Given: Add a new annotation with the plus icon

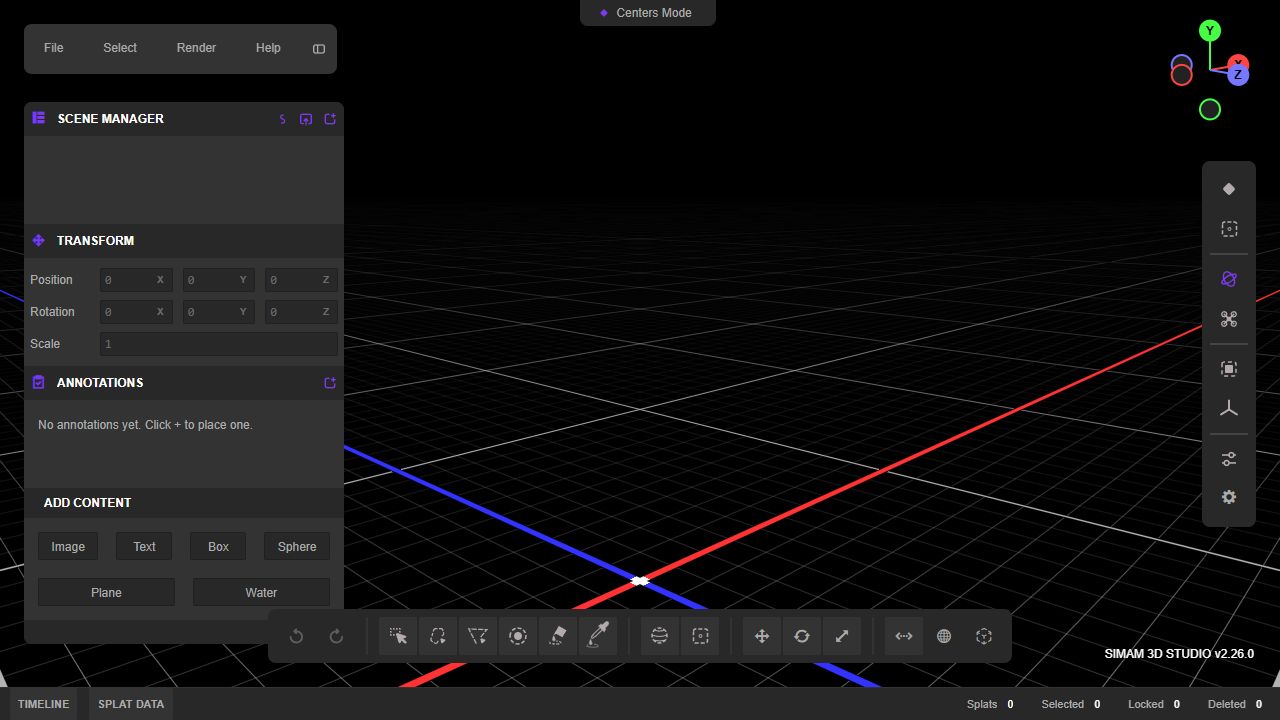Looking at the screenshot, I should click(330, 383).
